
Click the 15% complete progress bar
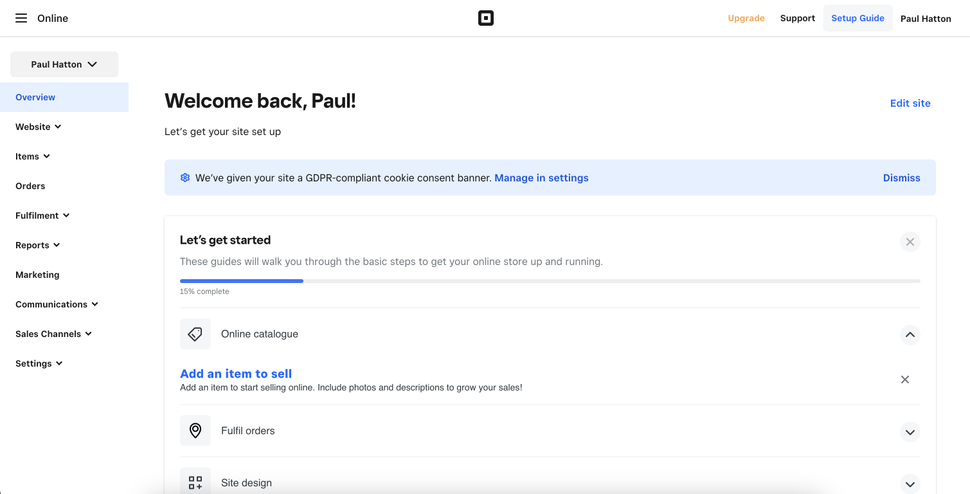point(549,281)
